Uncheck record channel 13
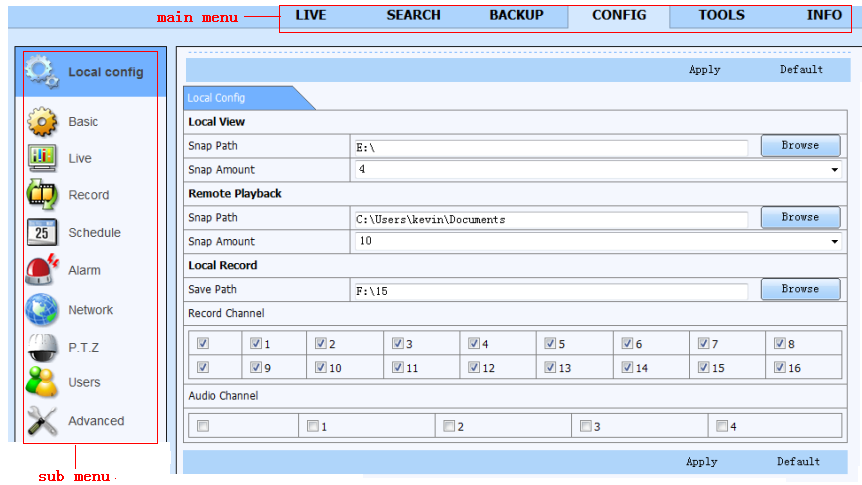Screen dimensions: 862x485 click(550, 367)
